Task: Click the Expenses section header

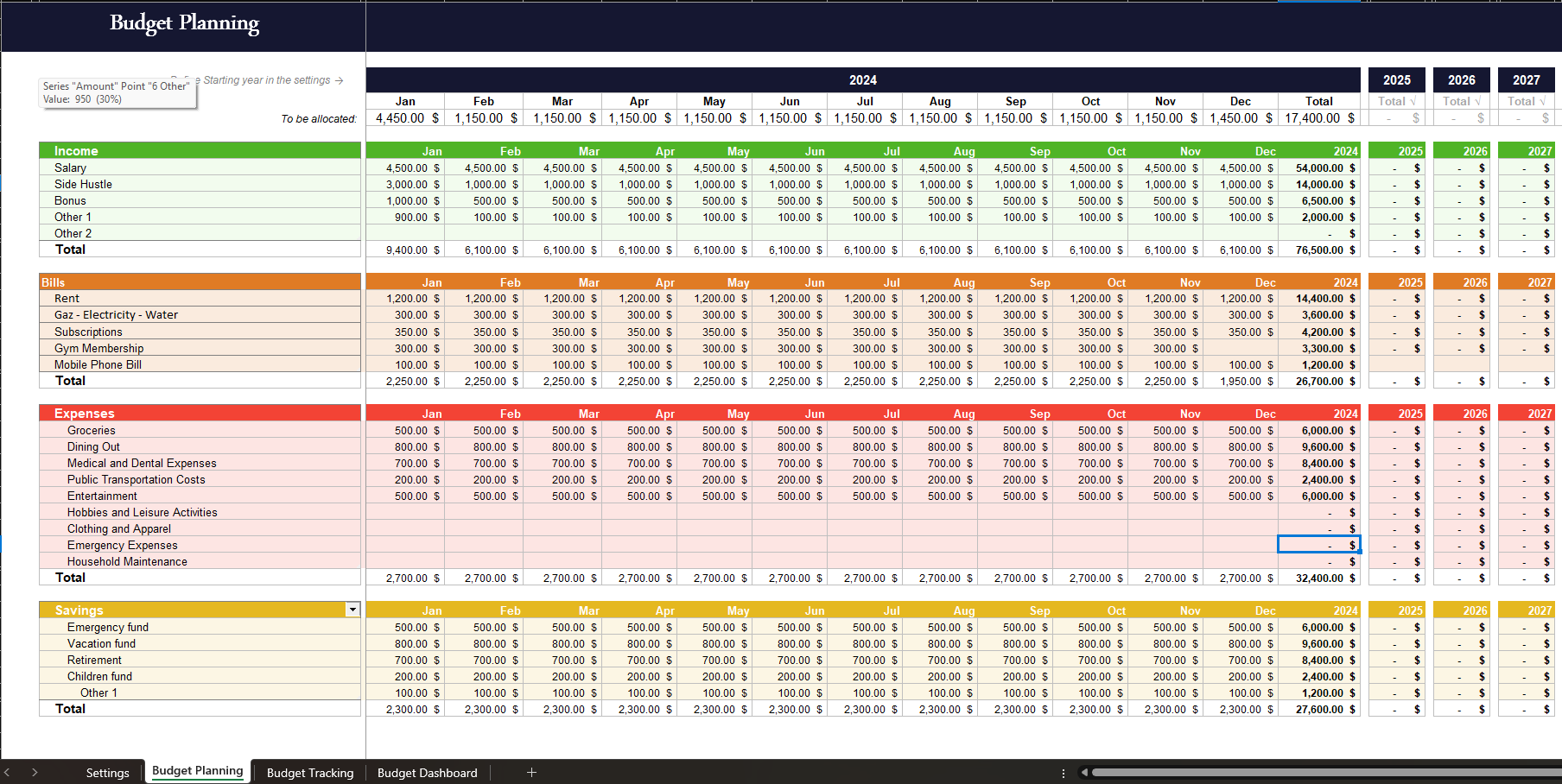Action: point(199,413)
